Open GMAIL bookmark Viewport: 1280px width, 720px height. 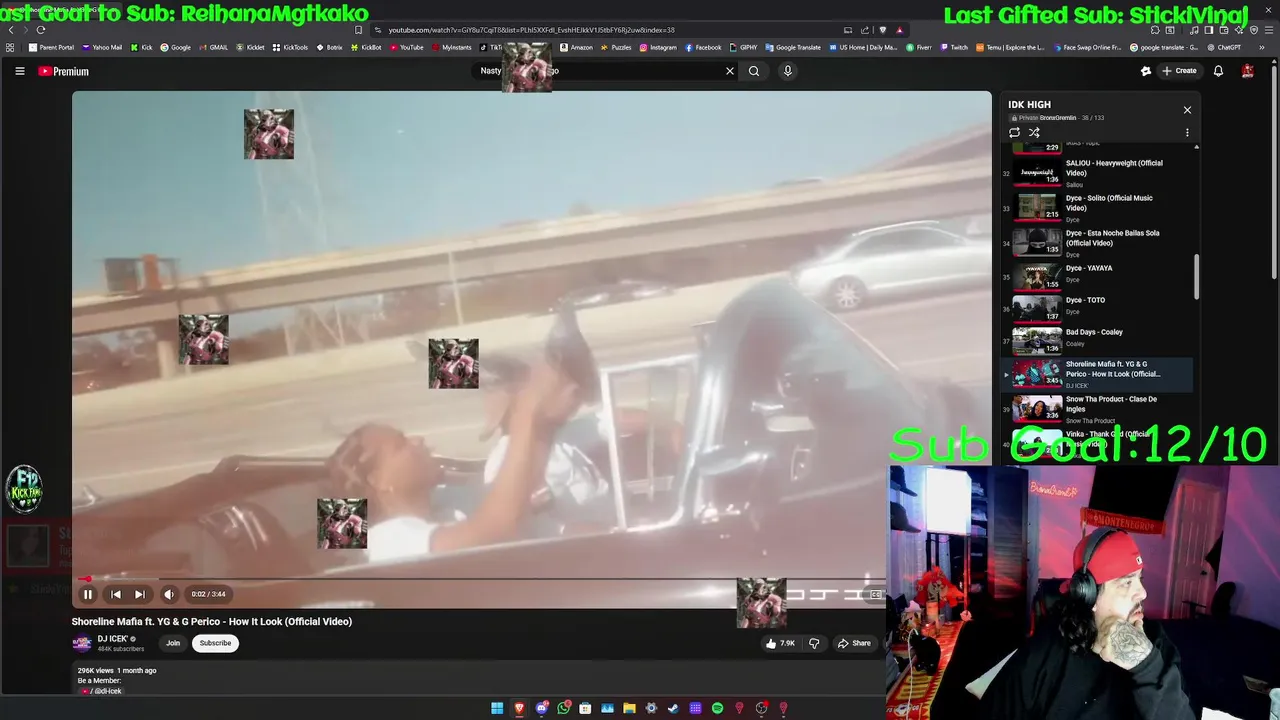(x=213, y=47)
